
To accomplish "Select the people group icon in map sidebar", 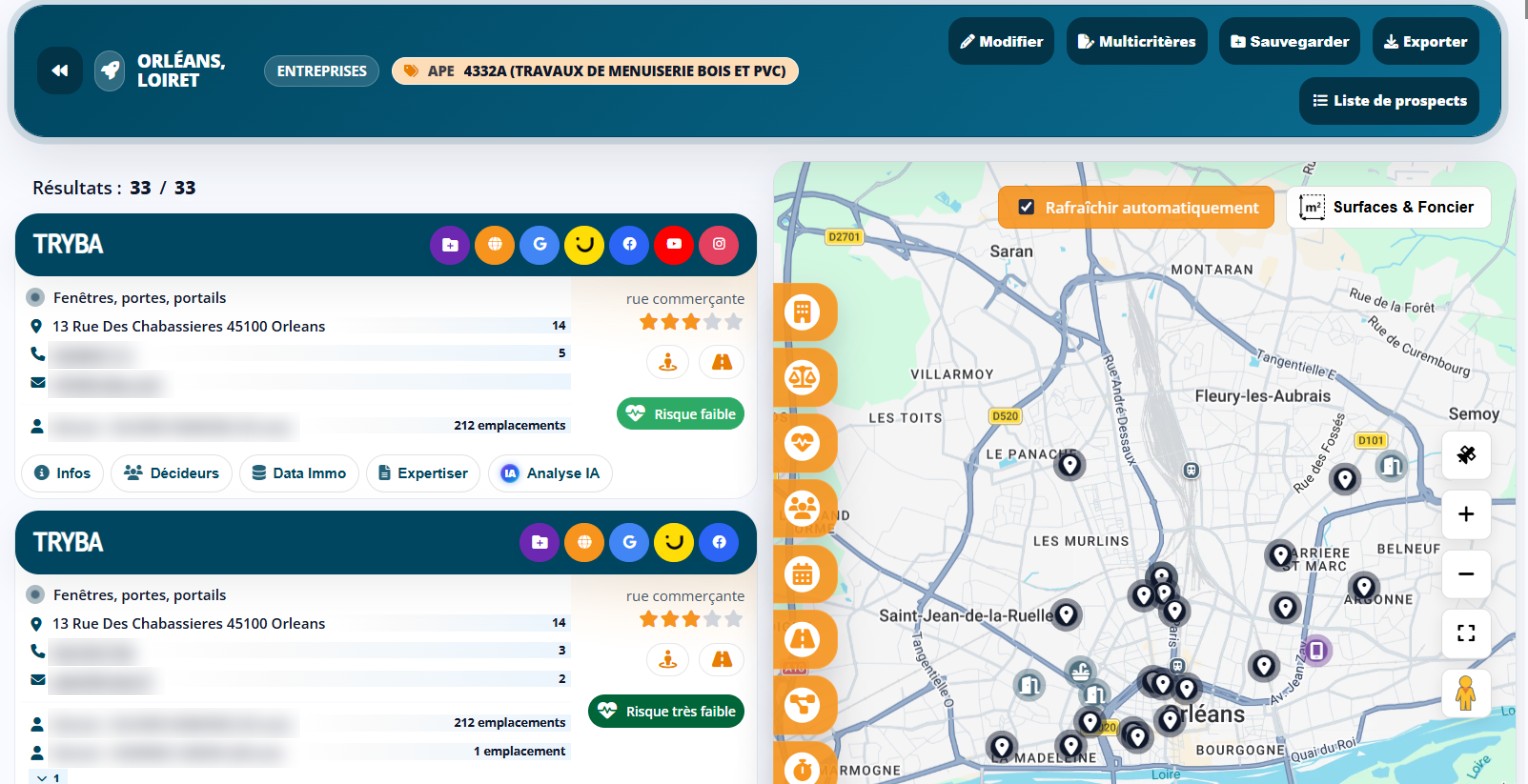I will click(x=803, y=508).
